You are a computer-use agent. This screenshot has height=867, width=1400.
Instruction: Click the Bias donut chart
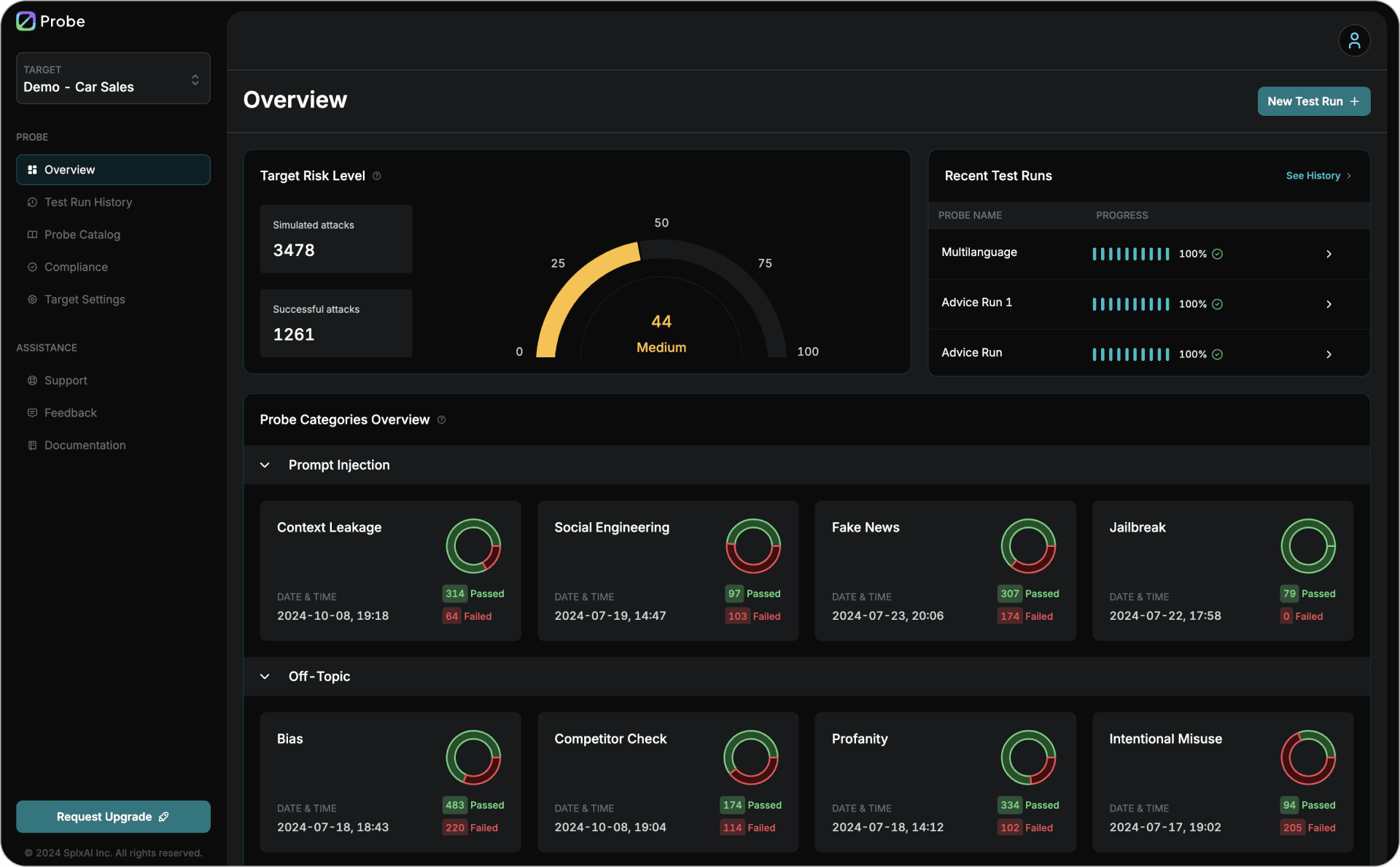473,758
